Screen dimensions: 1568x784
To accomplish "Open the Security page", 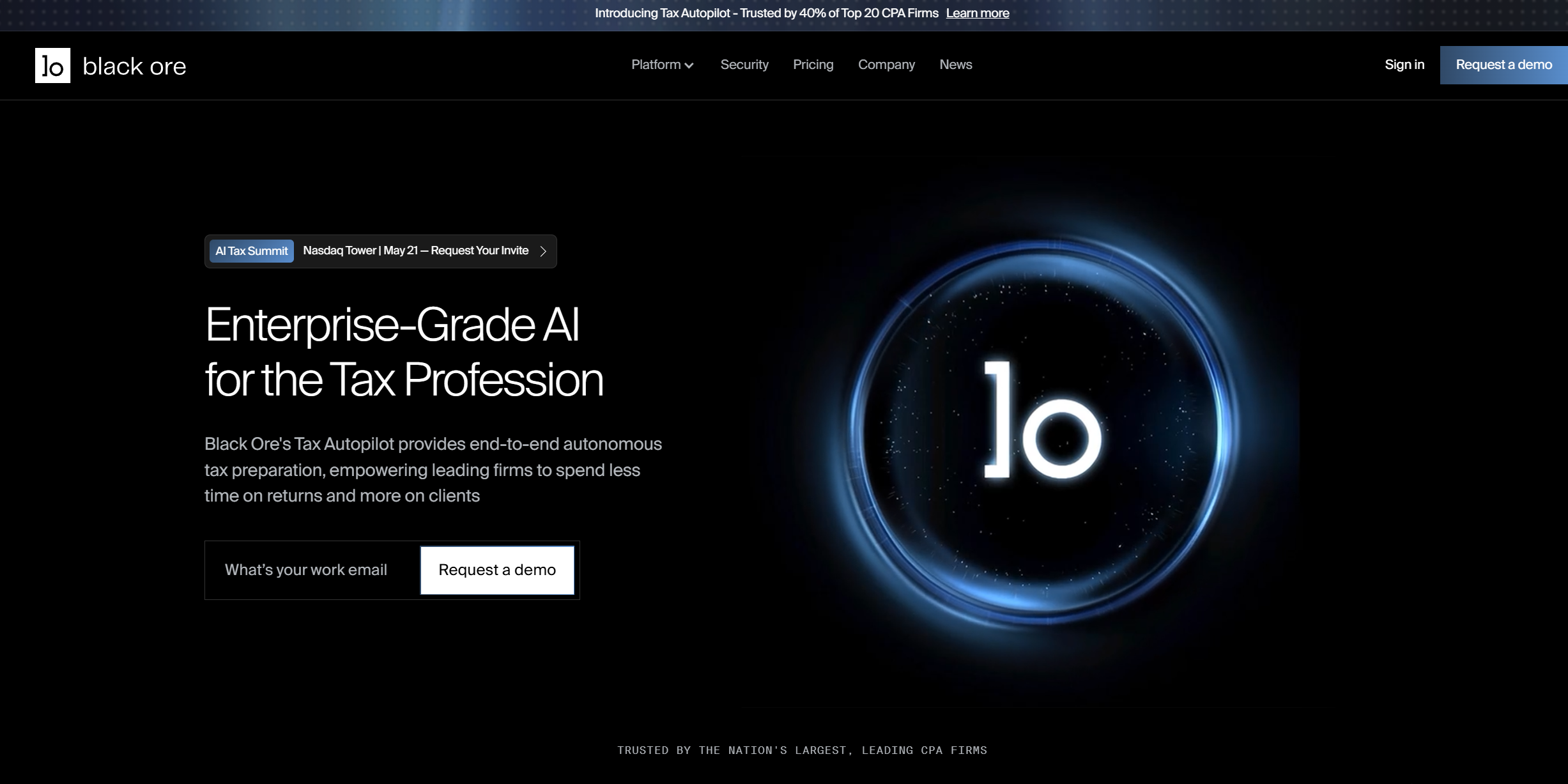I will [x=744, y=65].
